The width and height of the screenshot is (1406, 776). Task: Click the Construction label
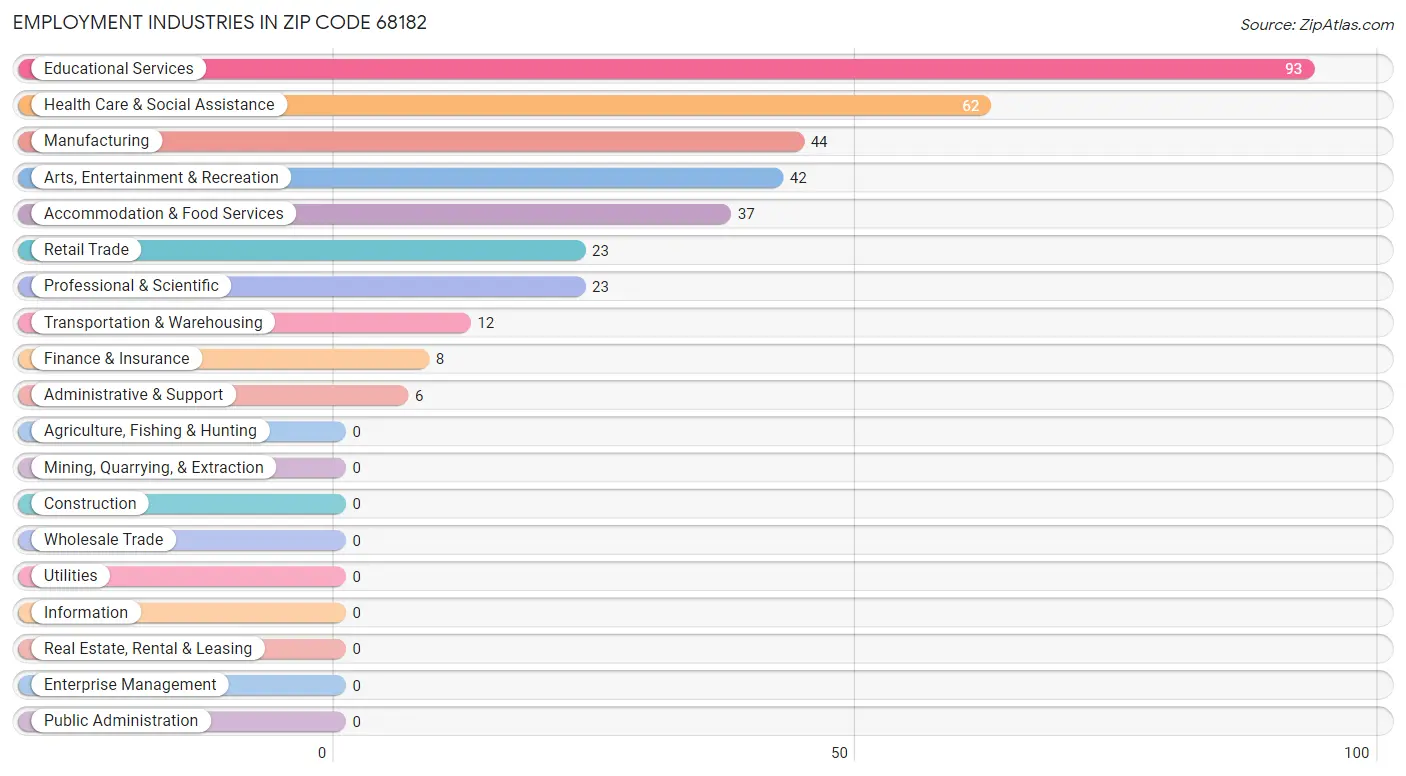[x=90, y=504]
